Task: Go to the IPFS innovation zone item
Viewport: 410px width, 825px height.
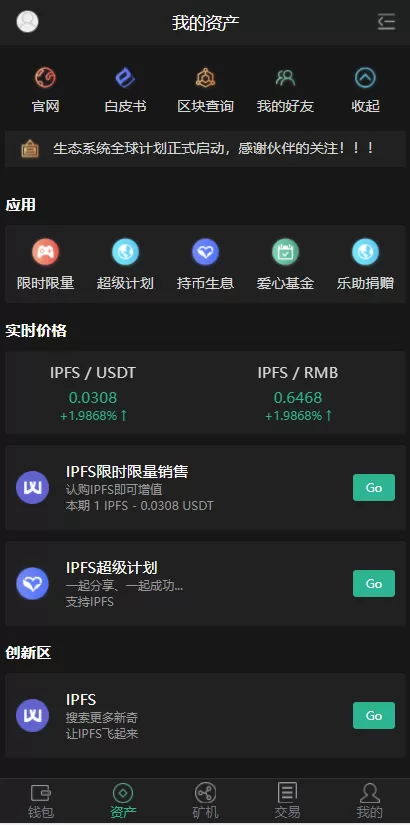Action: coord(374,716)
